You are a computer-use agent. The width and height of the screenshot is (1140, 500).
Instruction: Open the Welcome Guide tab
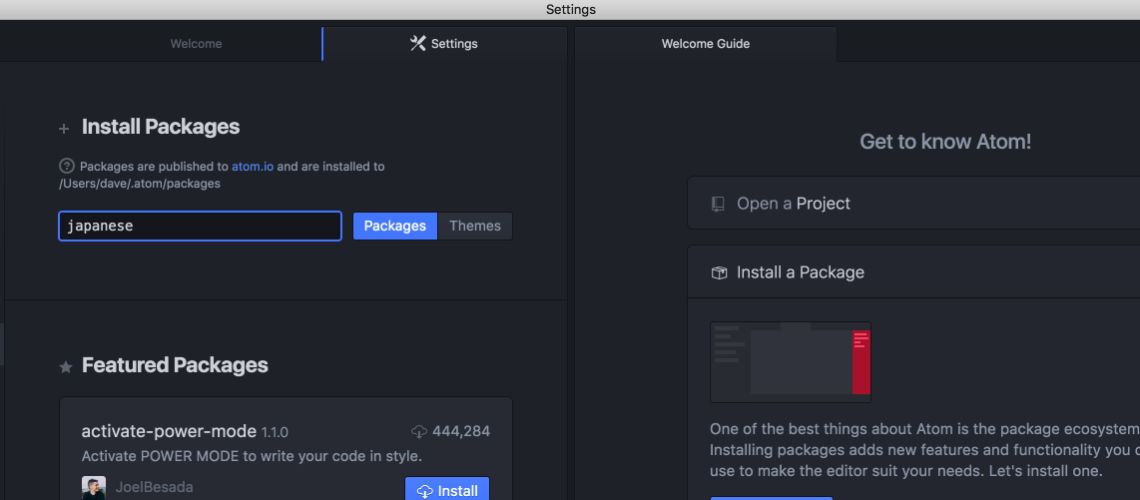tap(705, 44)
